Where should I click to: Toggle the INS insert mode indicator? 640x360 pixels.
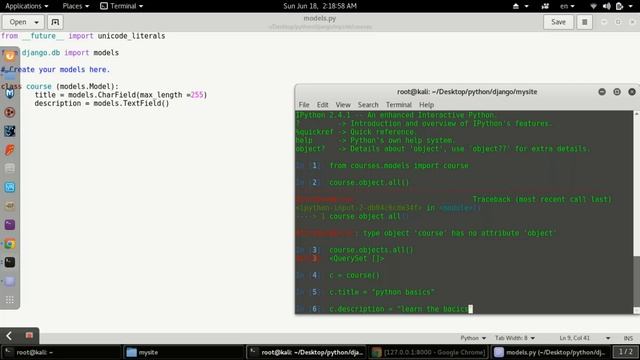click(628, 338)
